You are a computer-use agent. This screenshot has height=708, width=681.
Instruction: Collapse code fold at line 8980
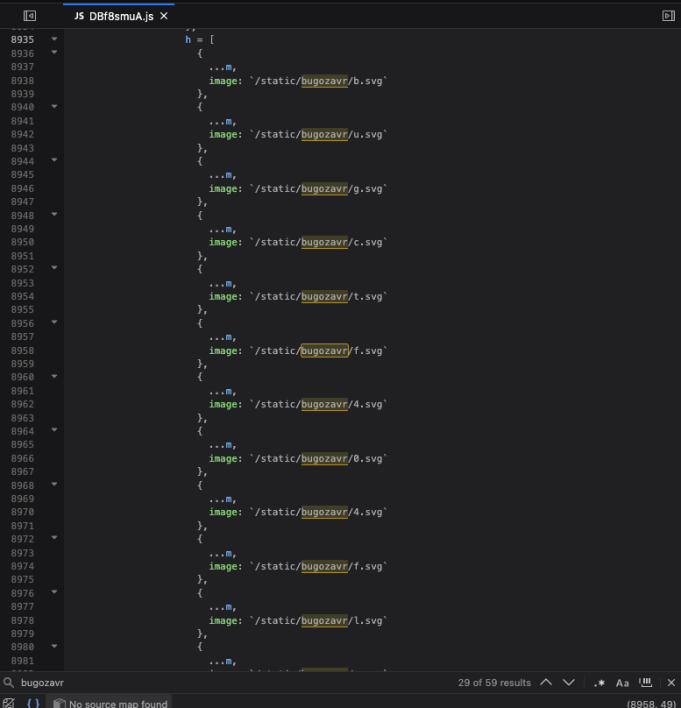pos(54,646)
